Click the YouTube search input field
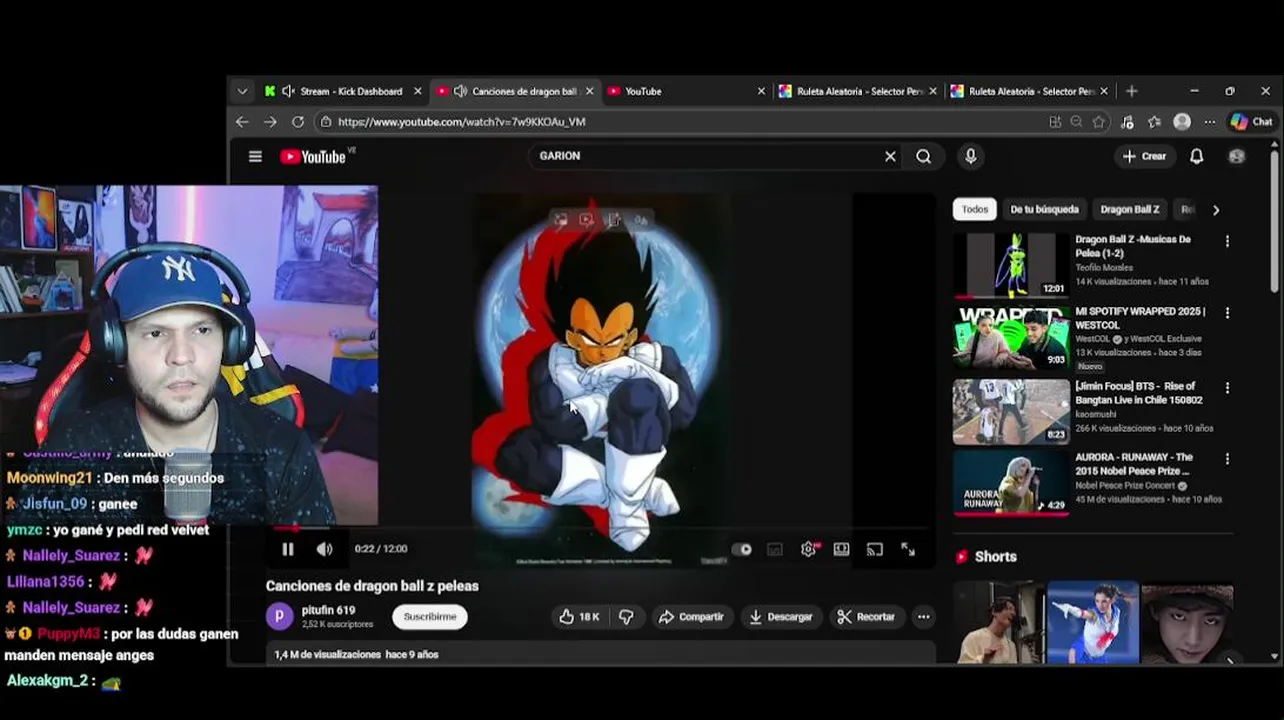Viewport: 1284px width, 720px height. point(704,156)
